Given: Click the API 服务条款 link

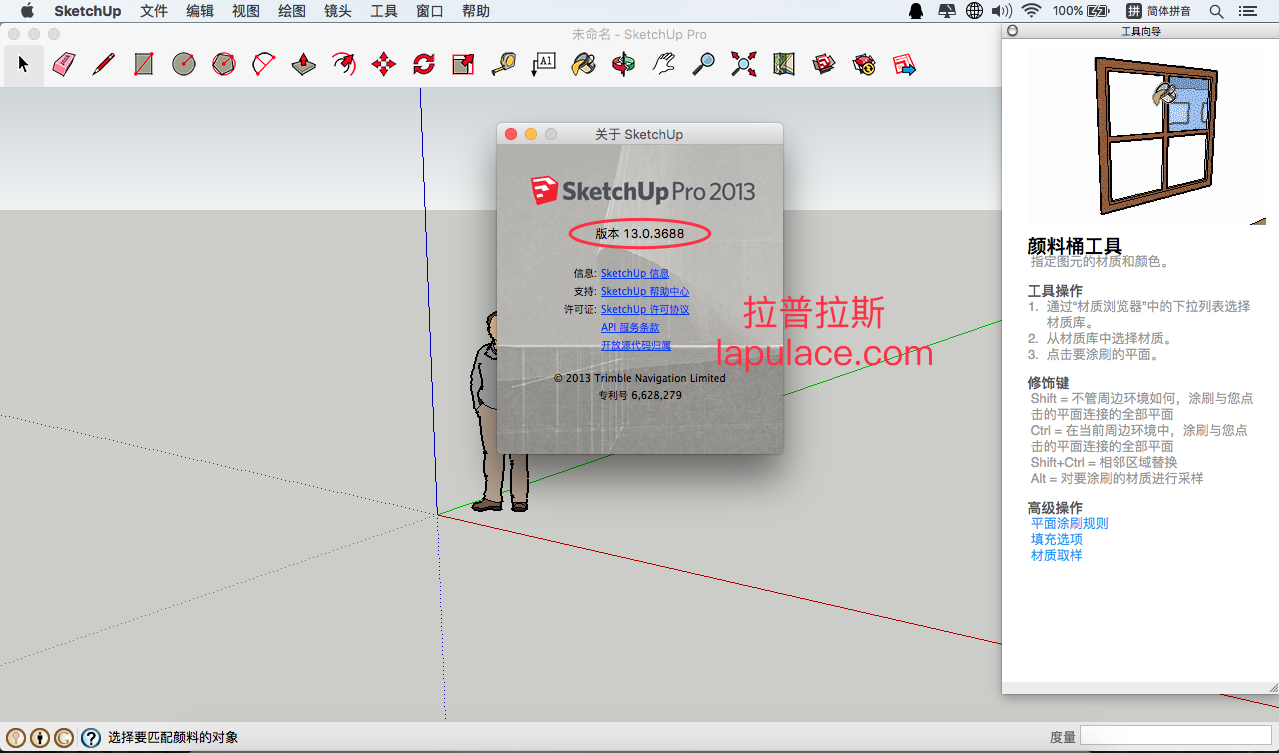Looking at the screenshot, I should (x=630, y=327).
